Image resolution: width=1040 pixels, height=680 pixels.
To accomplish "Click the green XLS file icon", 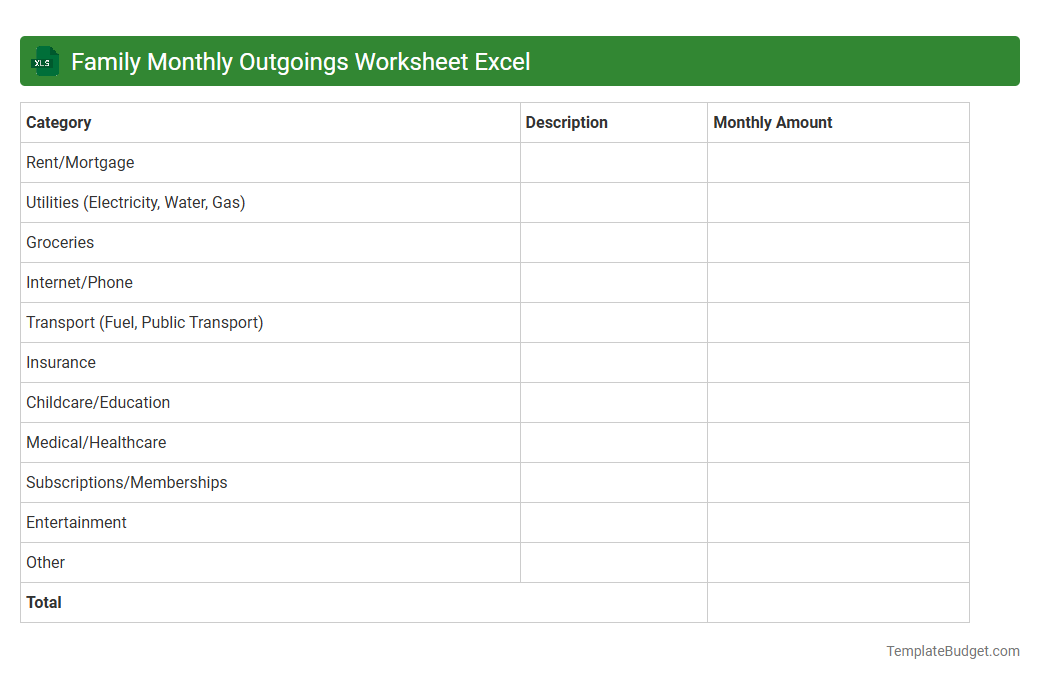I will point(44,61).
